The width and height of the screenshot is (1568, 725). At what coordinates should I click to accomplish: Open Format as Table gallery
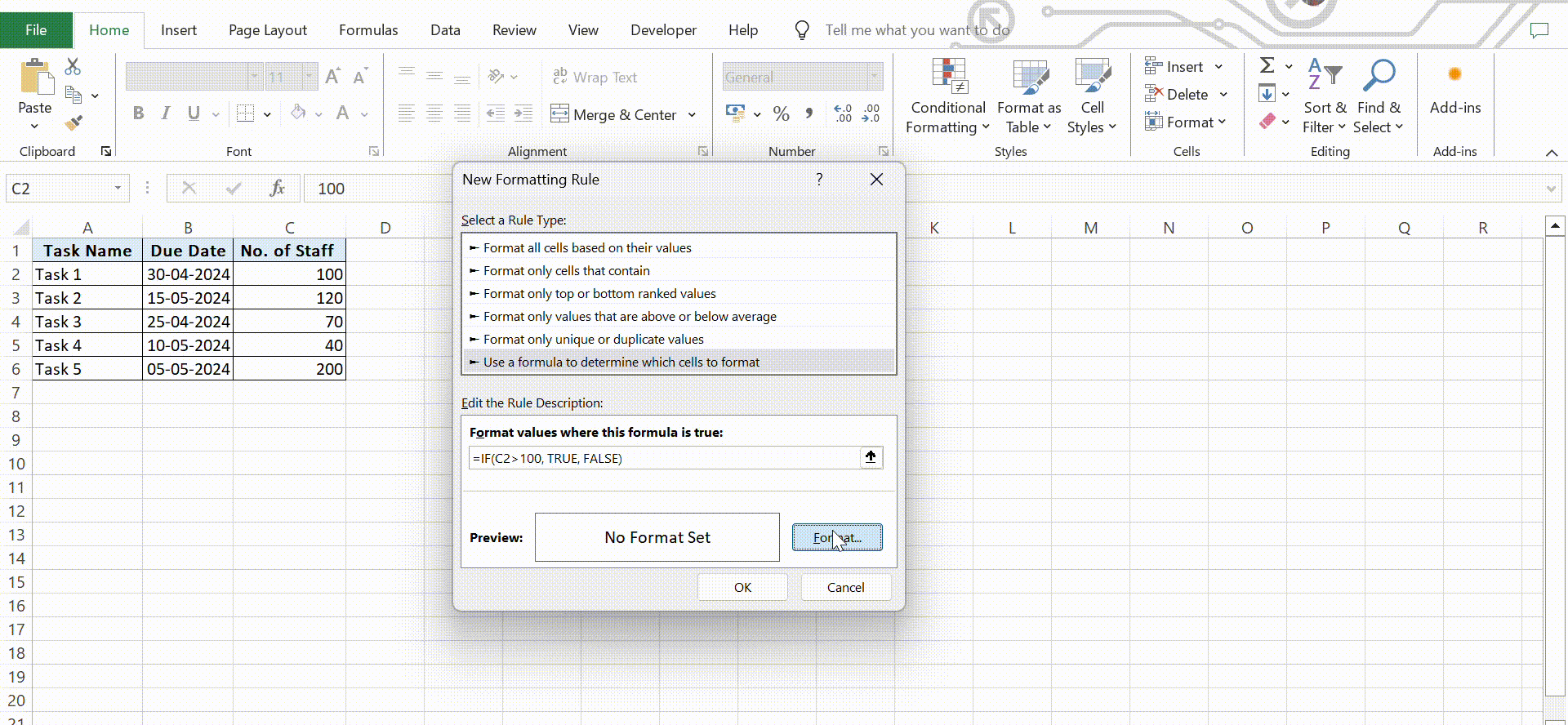tap(1029, 96)
